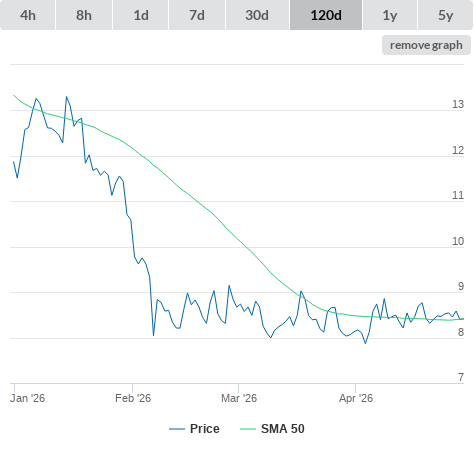Image resolution: width=474 pixels, height=455 pixels.
Task: Click the remove graph button
Action: [426, 45]
